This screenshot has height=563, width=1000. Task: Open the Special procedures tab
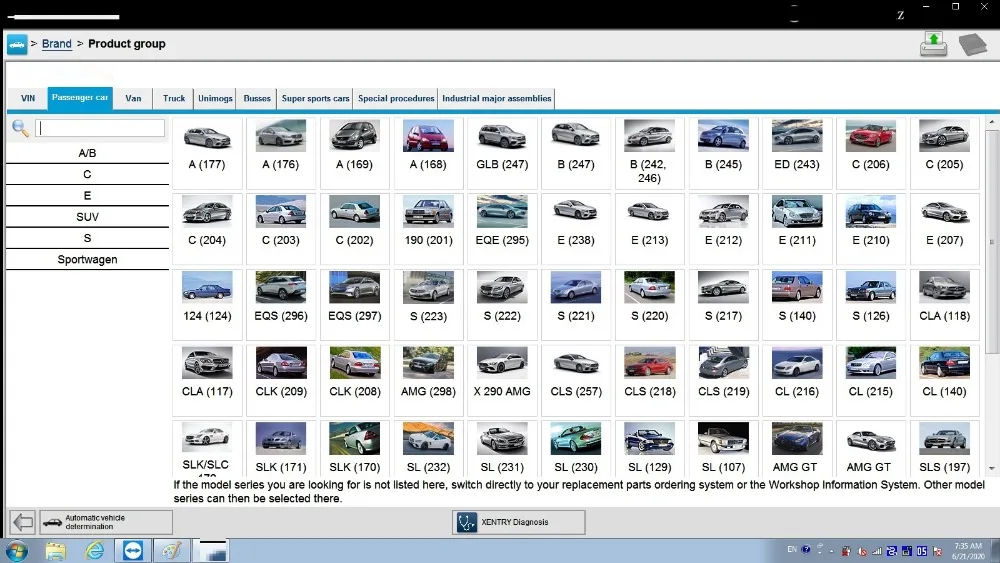coord(396,98)
